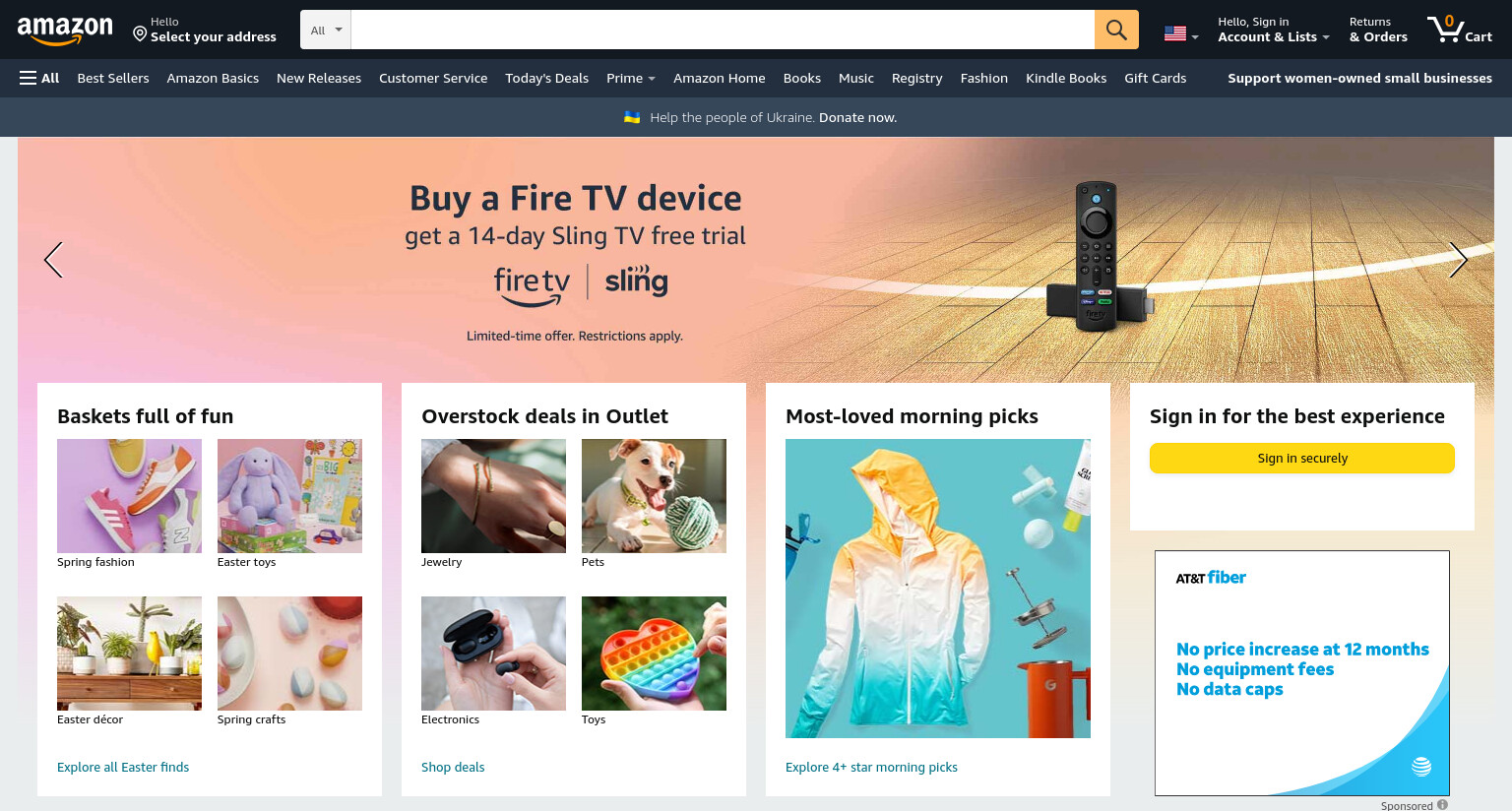Open the Easter toys bunny thumbnail

[x=289, y=496]
